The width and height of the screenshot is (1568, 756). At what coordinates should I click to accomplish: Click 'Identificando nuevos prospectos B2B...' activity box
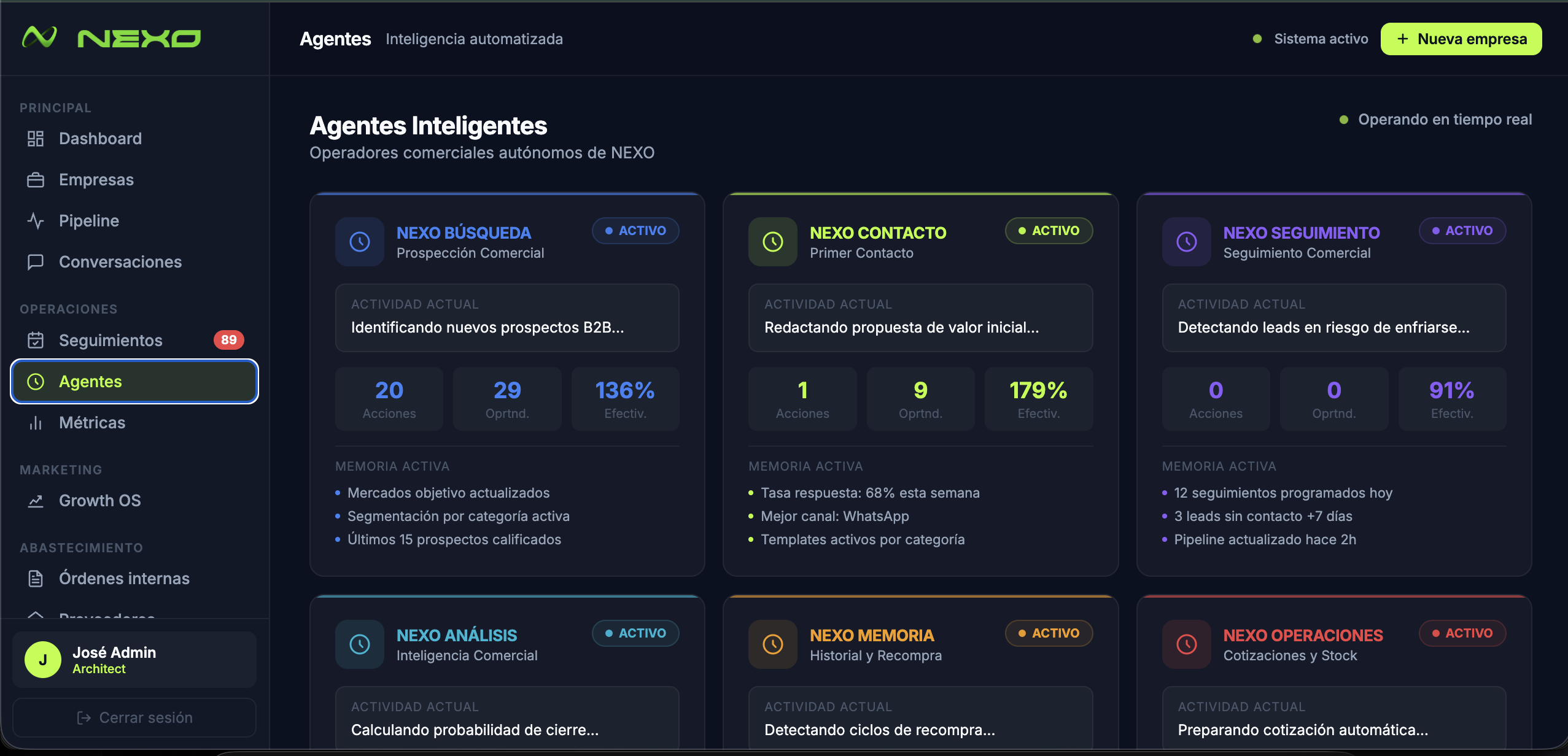507,318
